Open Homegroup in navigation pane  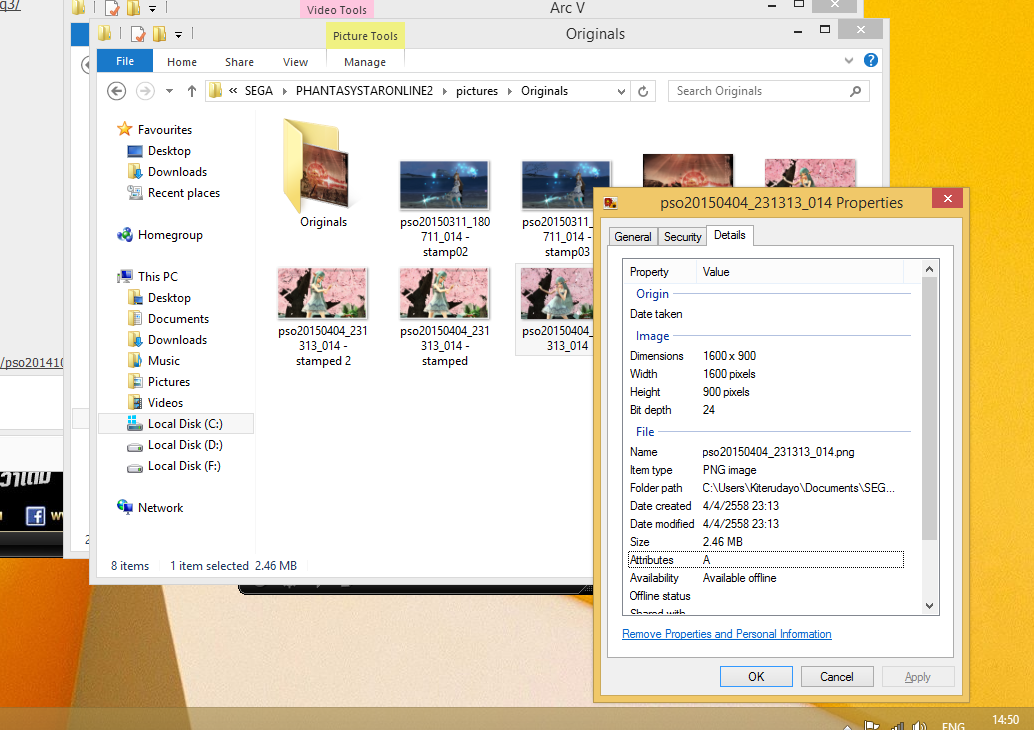169,235
